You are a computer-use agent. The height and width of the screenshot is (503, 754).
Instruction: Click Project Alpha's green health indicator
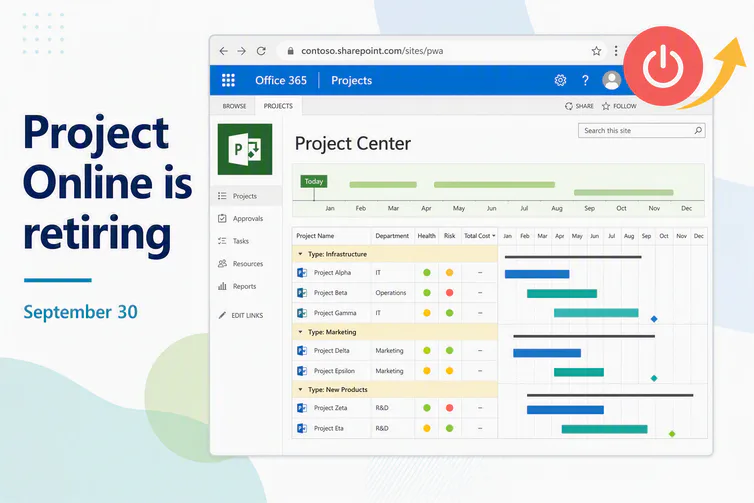tap(427, 273)
